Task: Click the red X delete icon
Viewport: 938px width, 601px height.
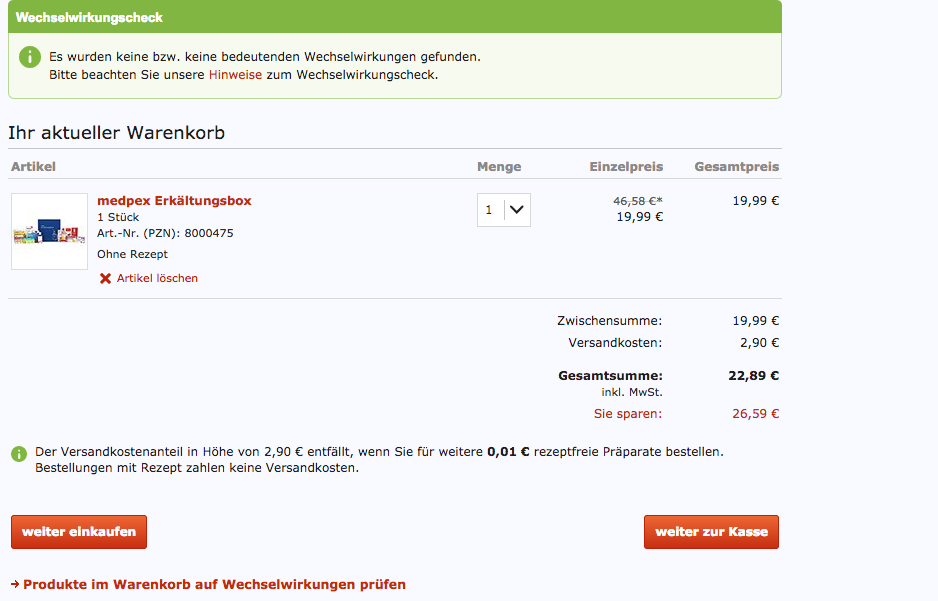Action: pyautogui.click(x=105, y=279)
